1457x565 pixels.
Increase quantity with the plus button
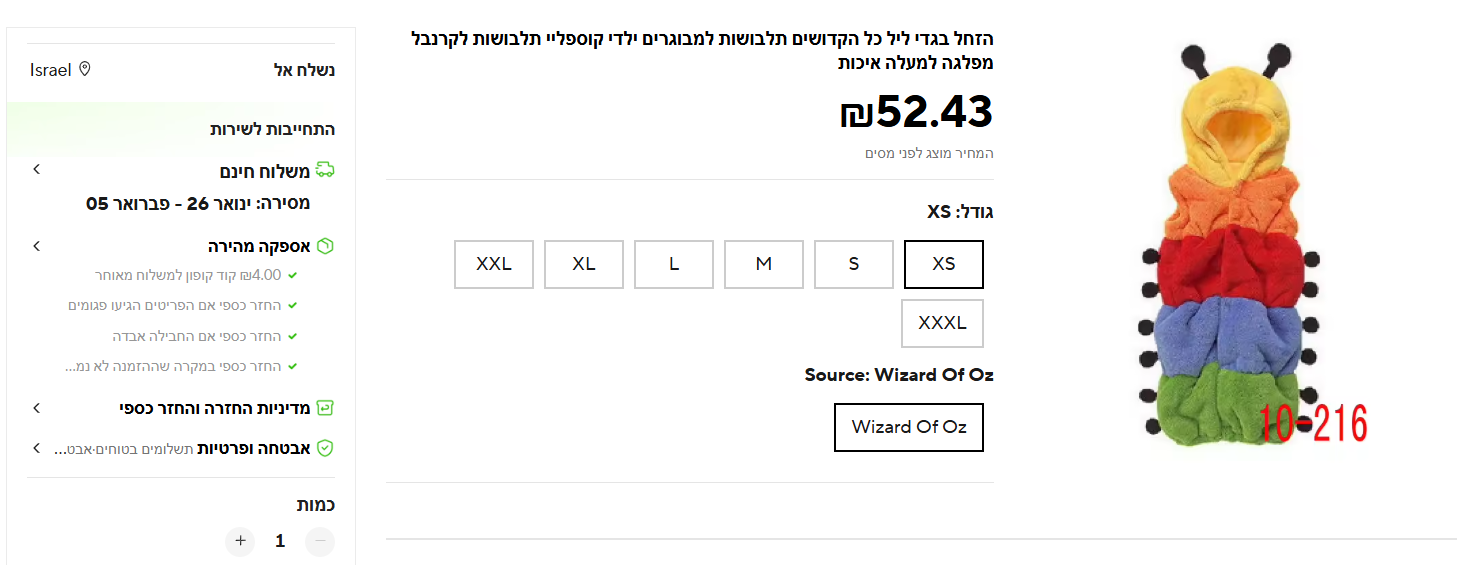240,541
